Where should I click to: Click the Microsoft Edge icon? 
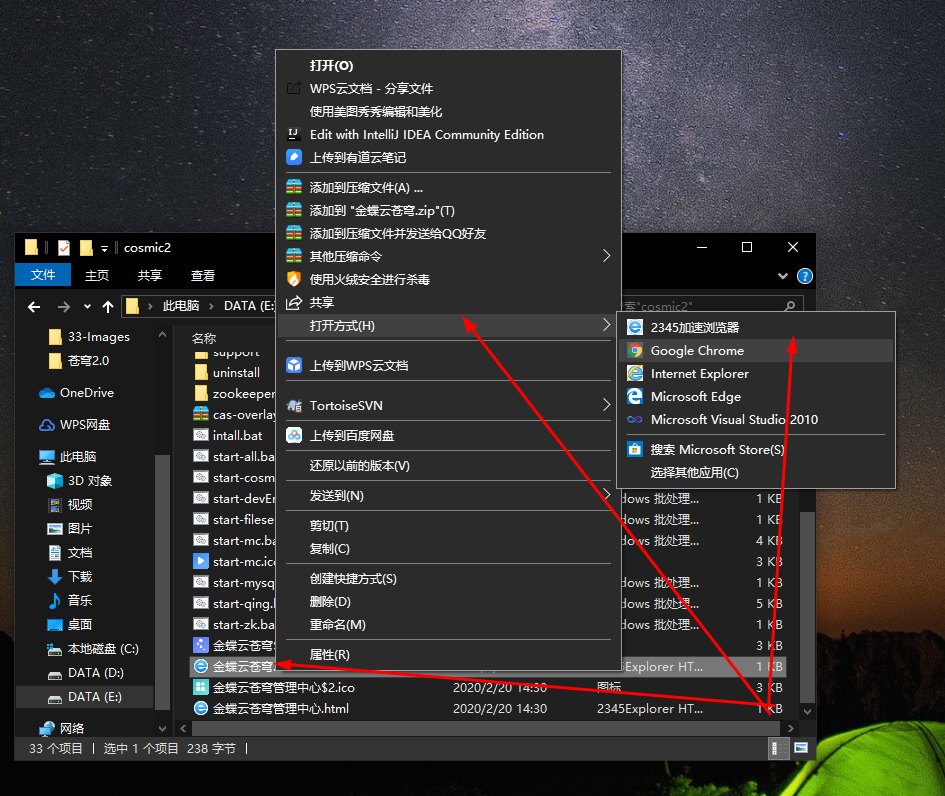click(635, 396)
